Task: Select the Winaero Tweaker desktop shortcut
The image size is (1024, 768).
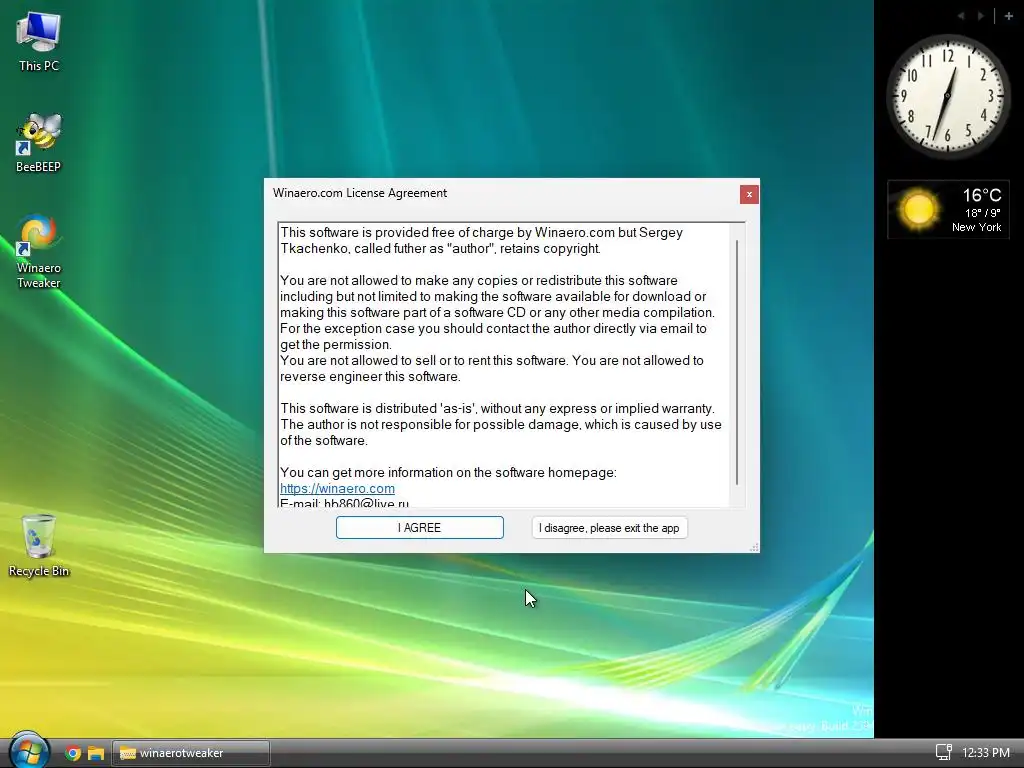Action: click(x=39, y=251)
